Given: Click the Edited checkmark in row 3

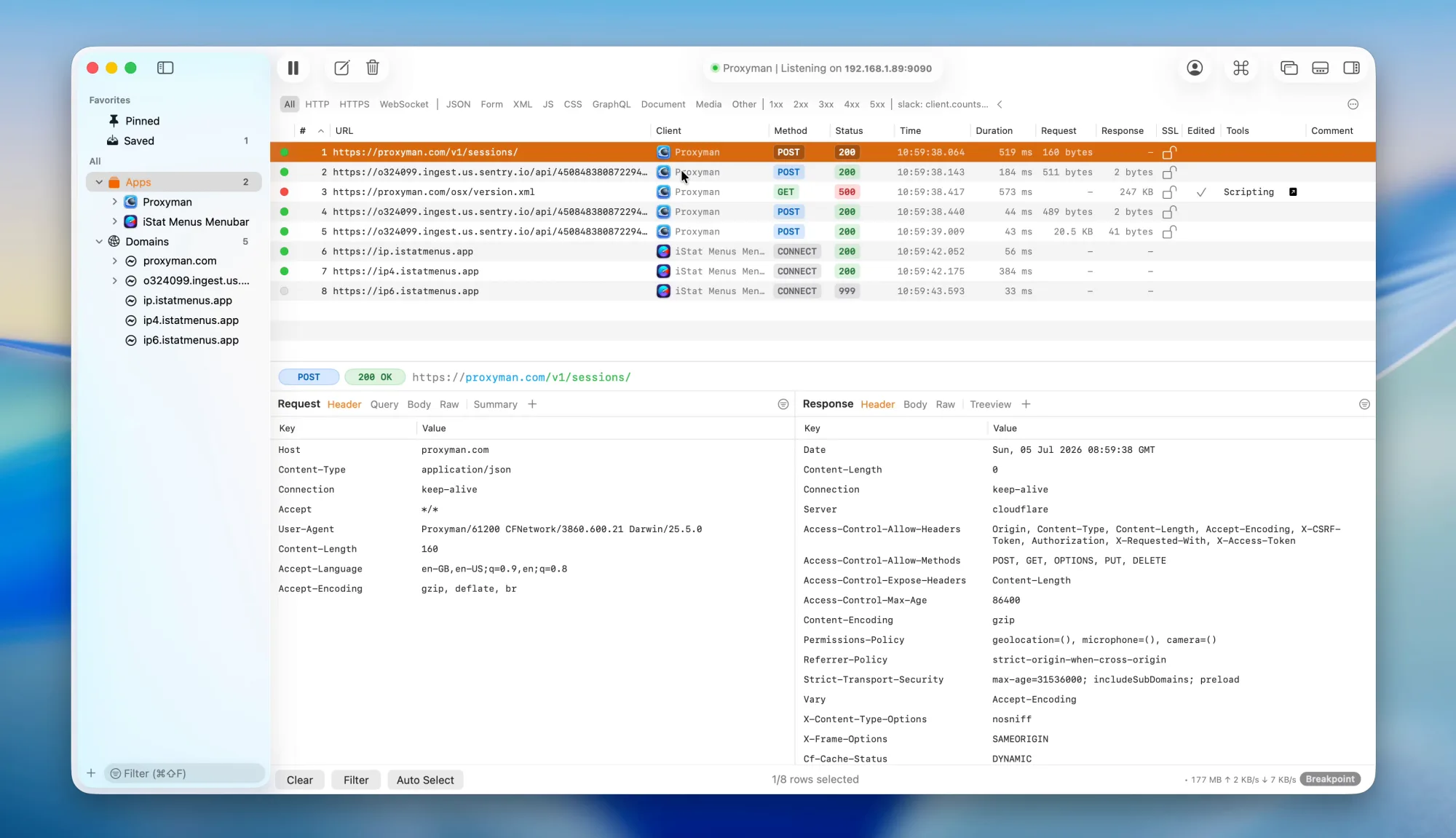Looking at the screenshot, I should tap(1201, 192).
